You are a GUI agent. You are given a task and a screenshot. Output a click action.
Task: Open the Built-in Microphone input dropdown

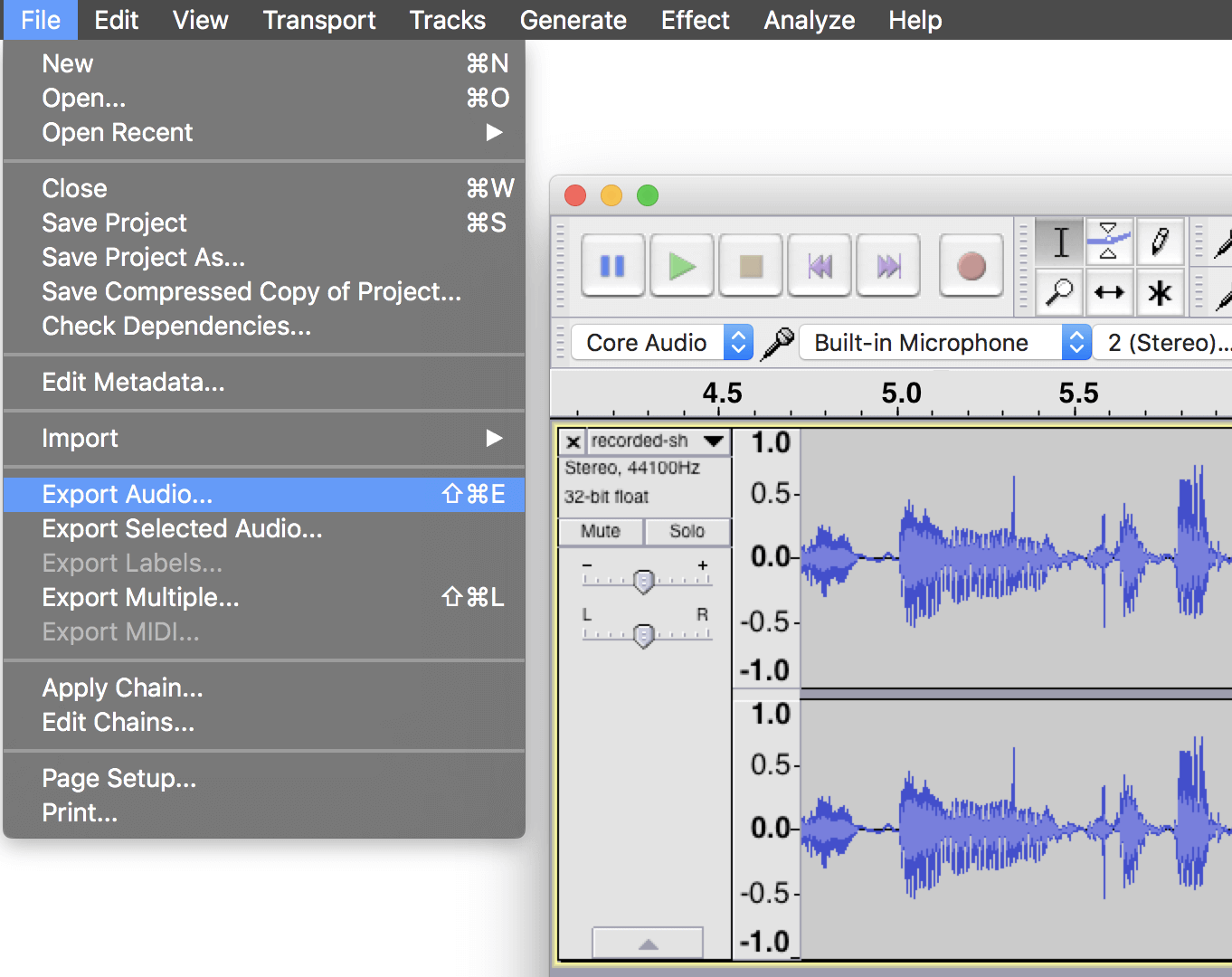[x=943, y=342]
